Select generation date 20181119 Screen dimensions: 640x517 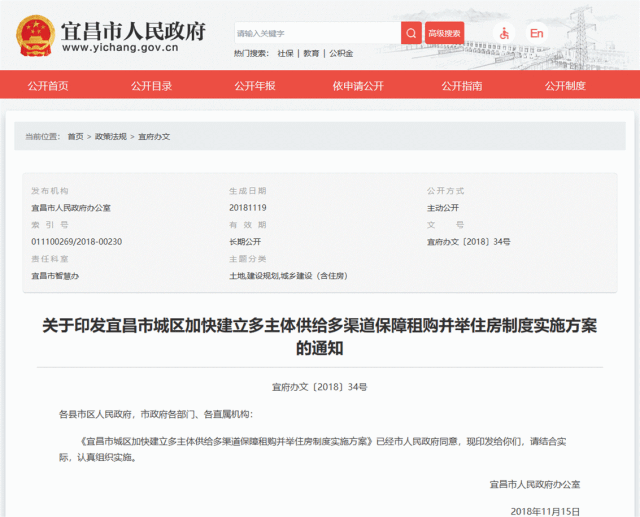point(248,208)
